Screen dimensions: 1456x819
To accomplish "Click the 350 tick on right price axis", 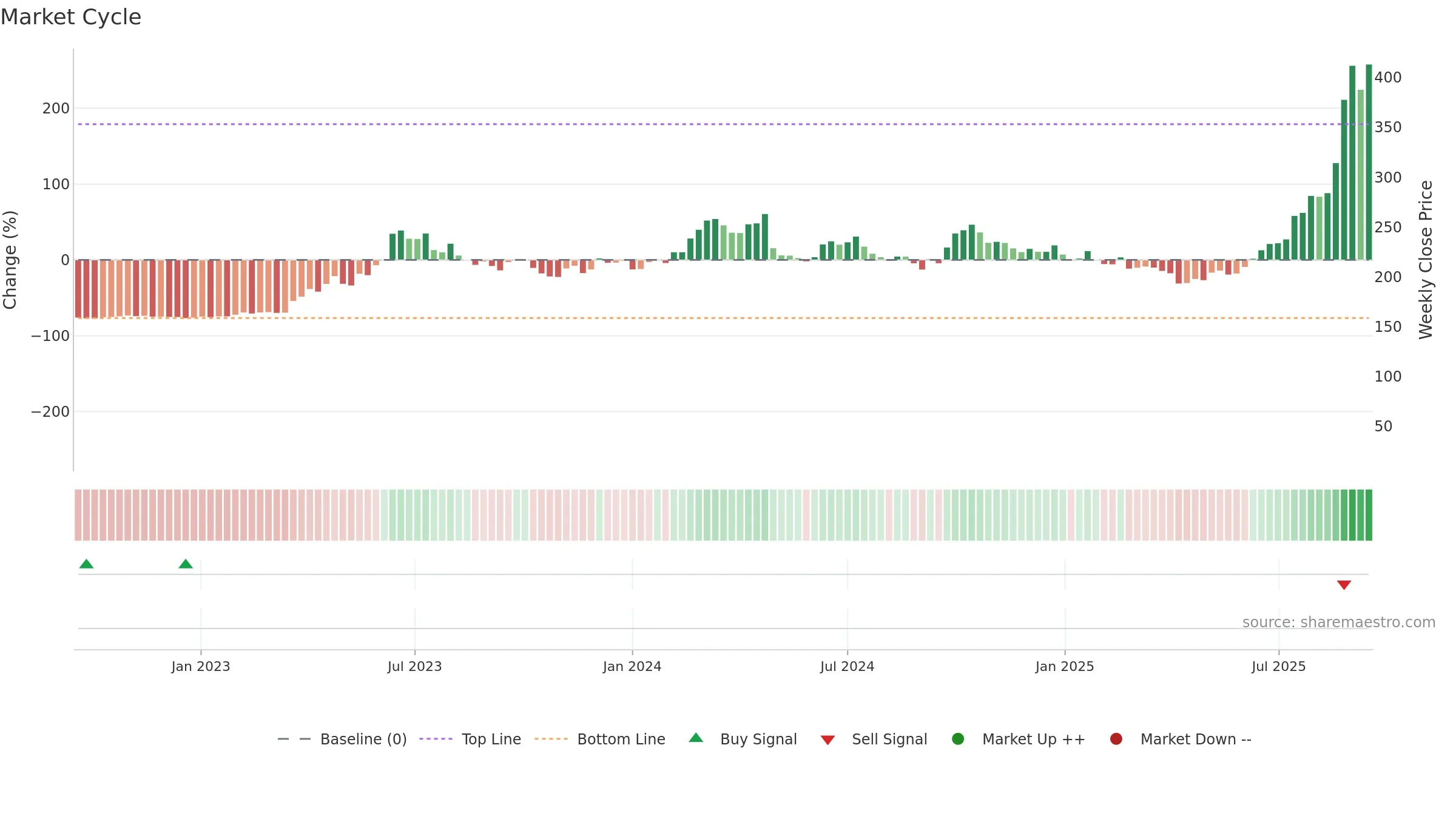I will pyautogui.click(x=1388, y=127).
